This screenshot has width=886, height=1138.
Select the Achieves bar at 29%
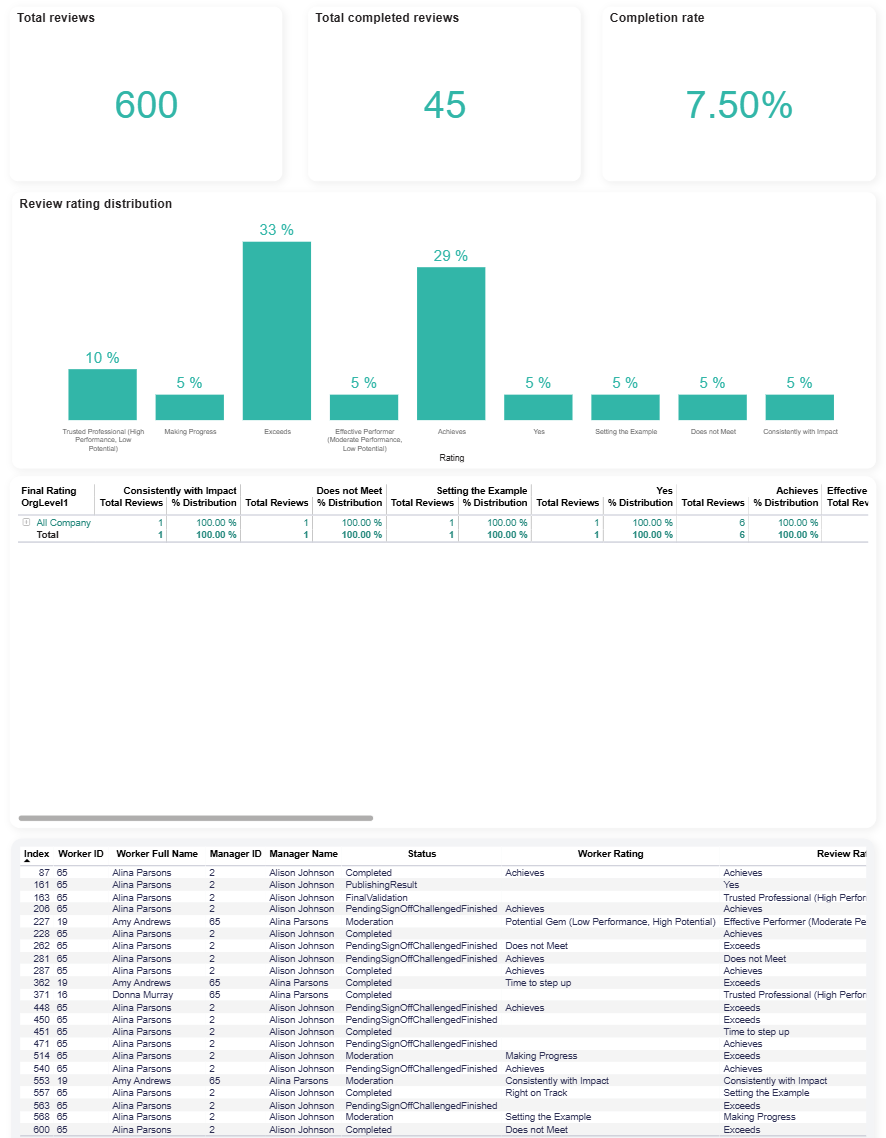[450, 343]
